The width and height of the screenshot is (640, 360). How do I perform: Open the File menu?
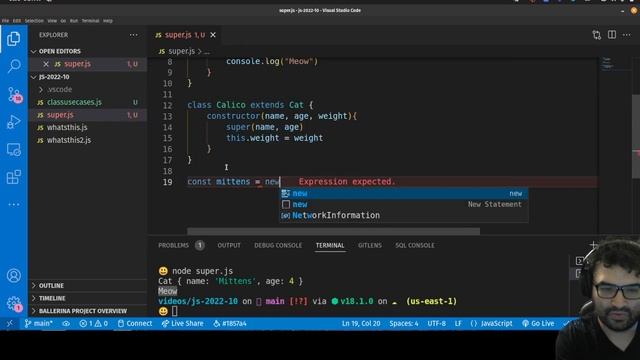(x=5, y=21)
